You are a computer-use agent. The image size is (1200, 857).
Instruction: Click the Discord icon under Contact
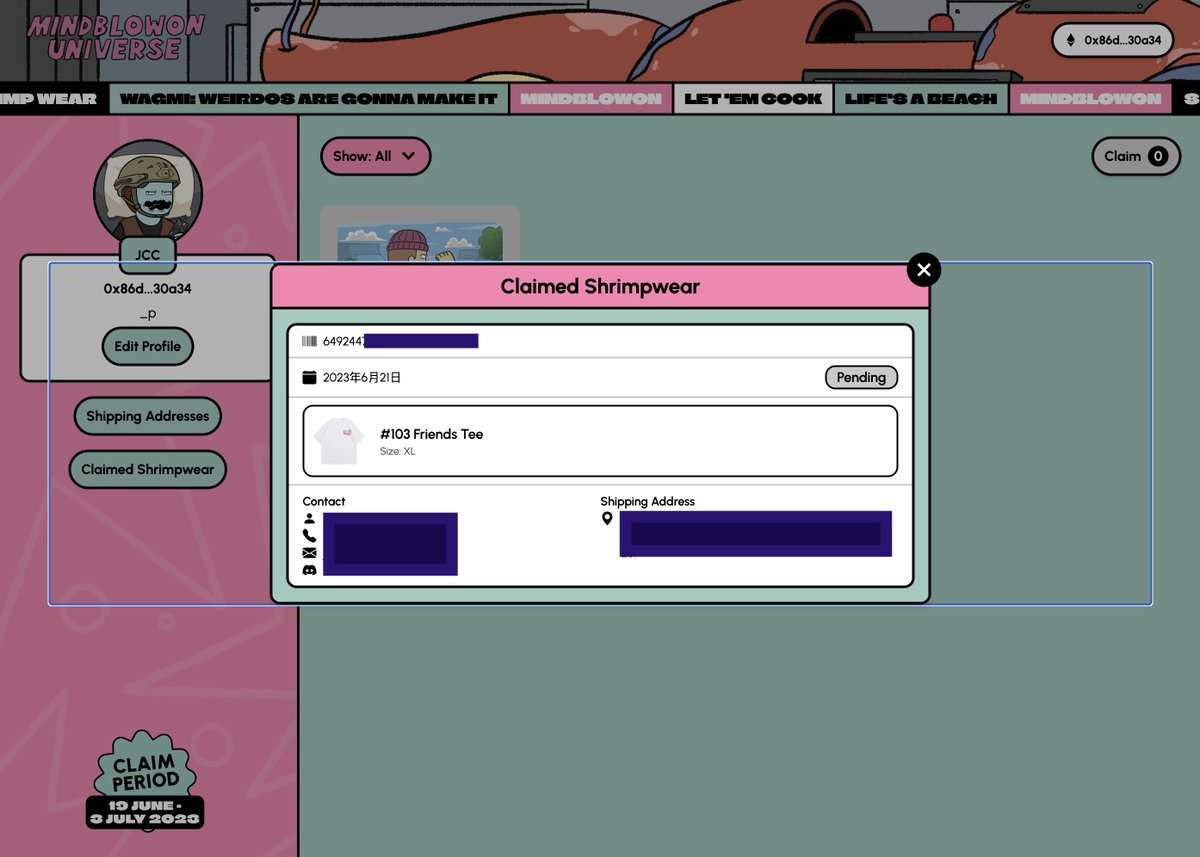click(309, 569)
